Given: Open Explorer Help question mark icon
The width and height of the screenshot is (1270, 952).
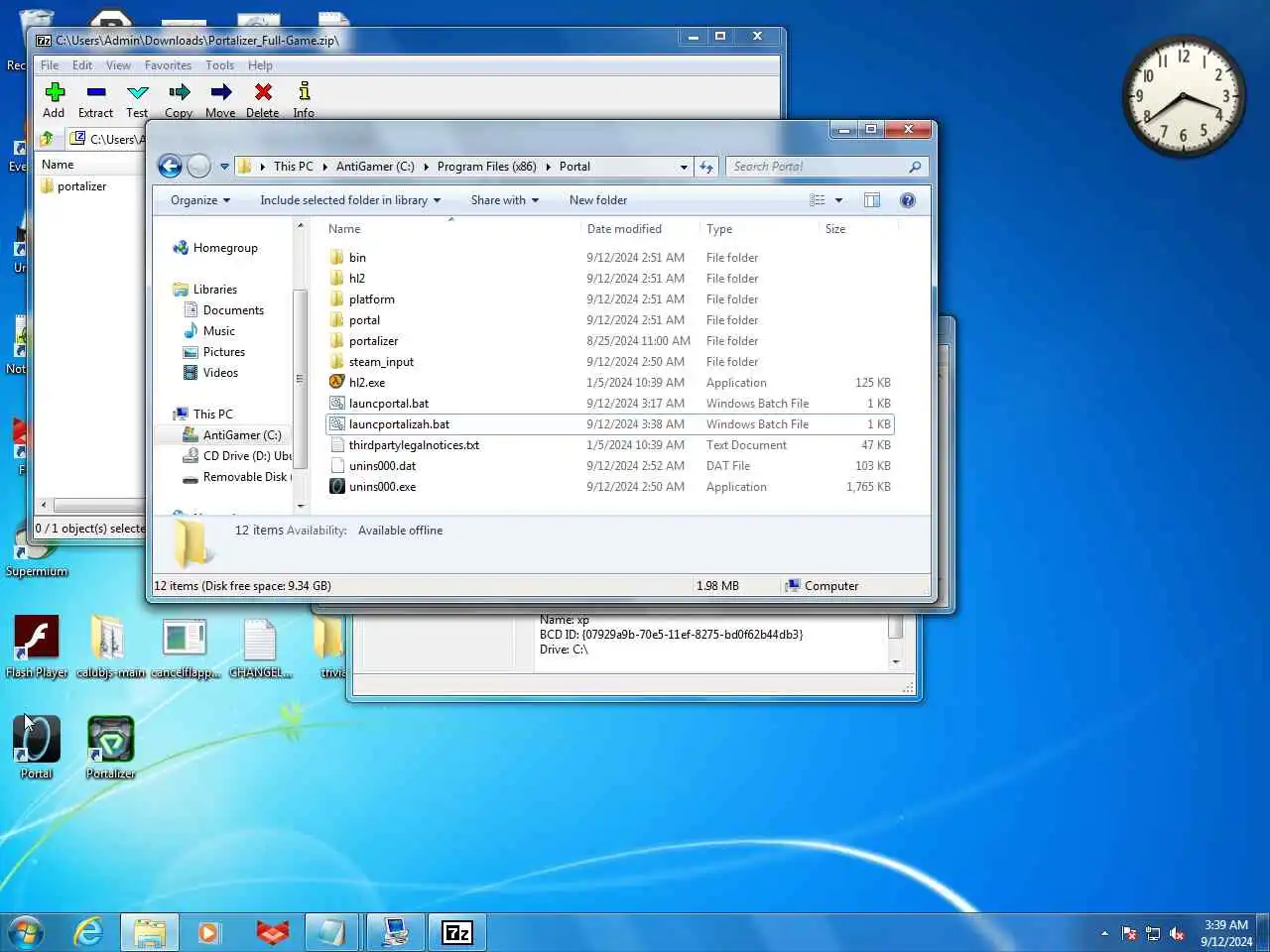Looking at the screenshot, I should pyautogui.click(x=907, y=200).
